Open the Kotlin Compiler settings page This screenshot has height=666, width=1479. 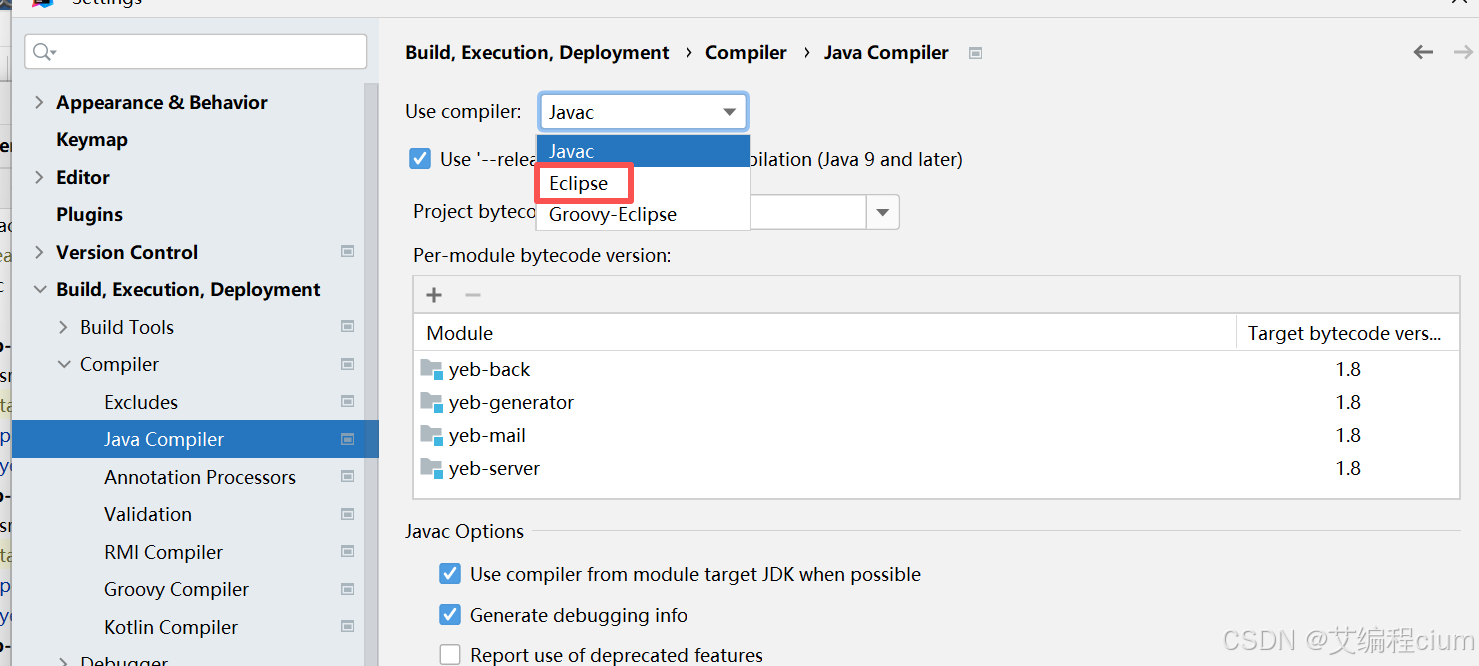point(170,627)
